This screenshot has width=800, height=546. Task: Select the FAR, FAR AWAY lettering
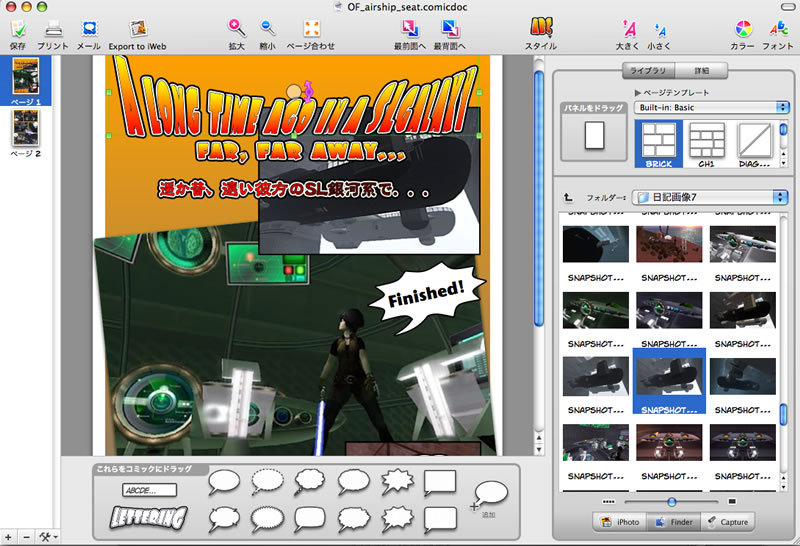point(301,152)
